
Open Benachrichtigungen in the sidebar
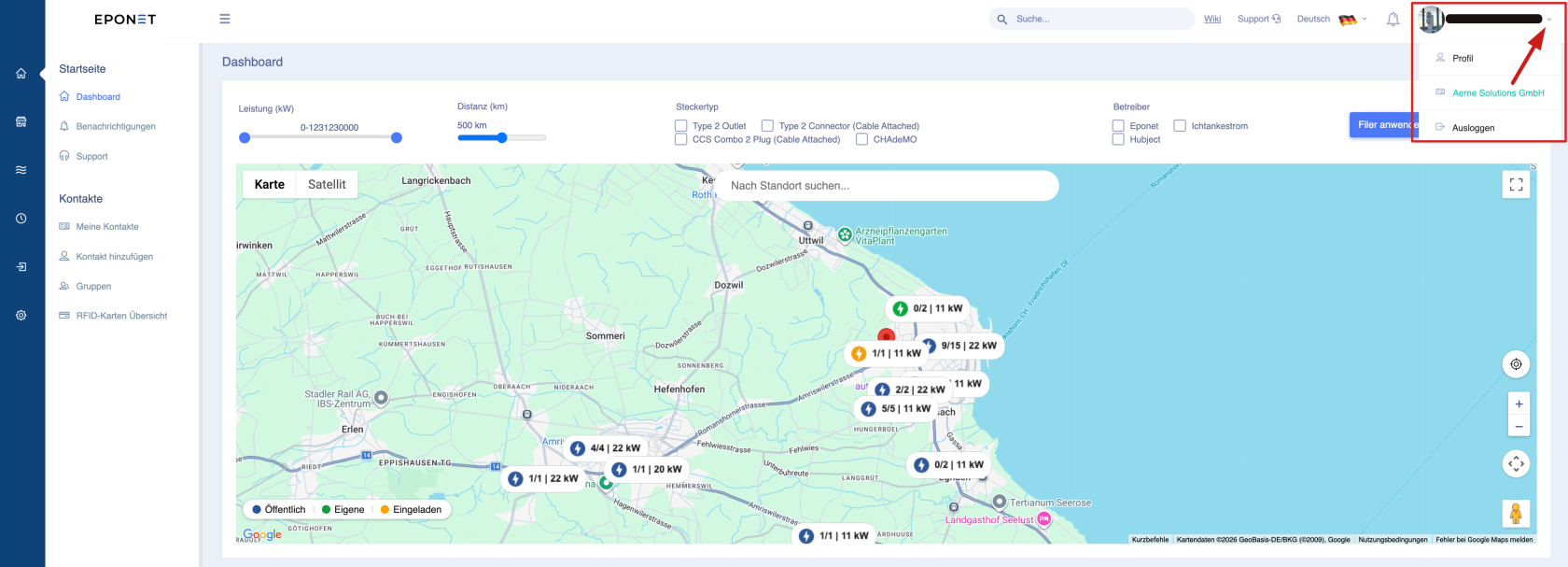tap(116, 126)
